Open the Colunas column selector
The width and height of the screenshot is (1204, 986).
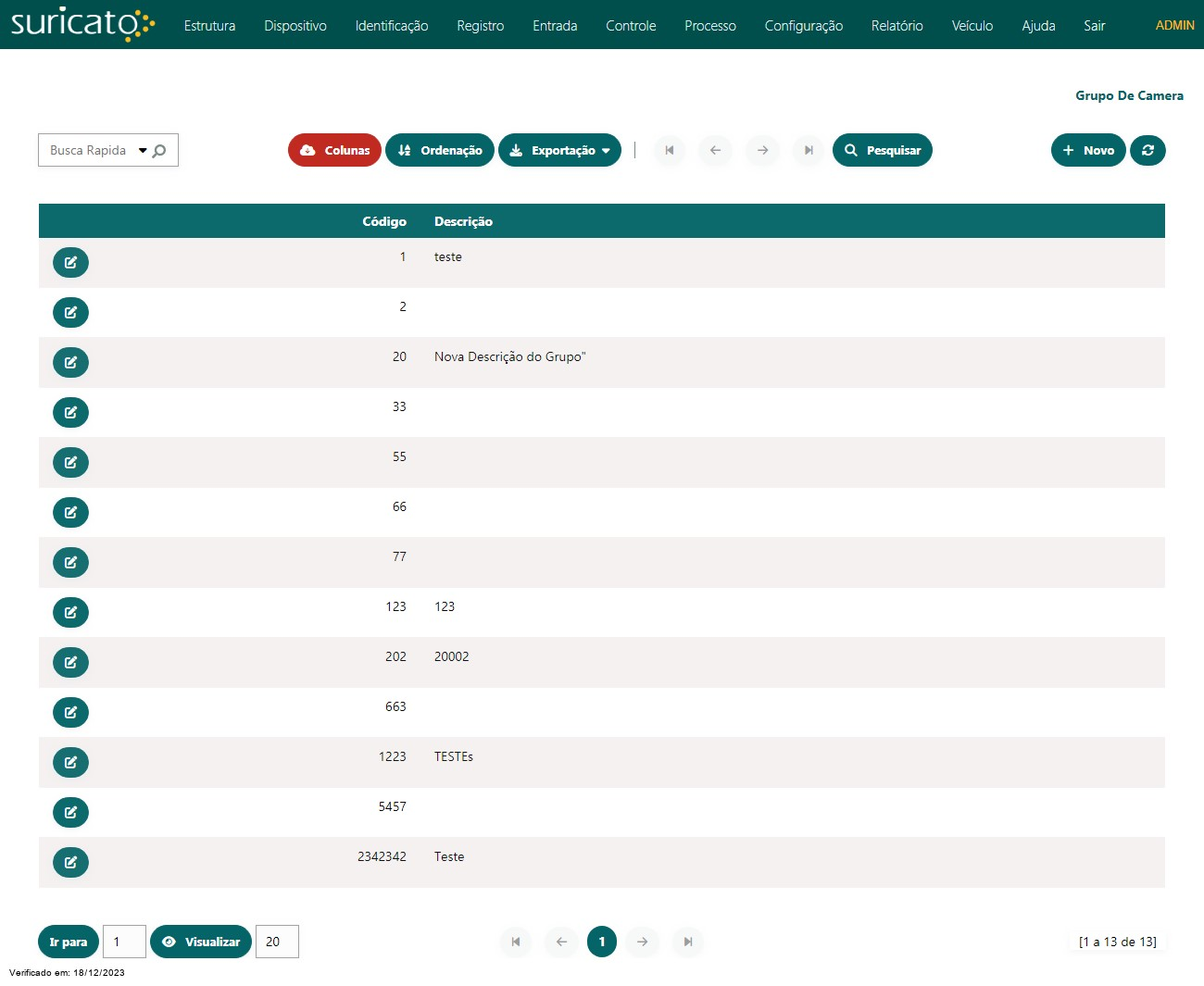[x=334, y=150]
